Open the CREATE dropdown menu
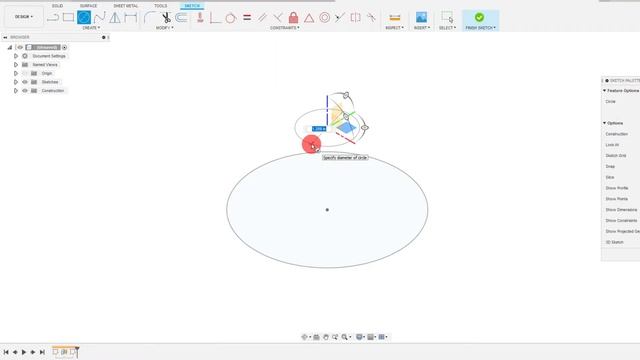This screenshot has height=360, width=640. pos(91,28)
